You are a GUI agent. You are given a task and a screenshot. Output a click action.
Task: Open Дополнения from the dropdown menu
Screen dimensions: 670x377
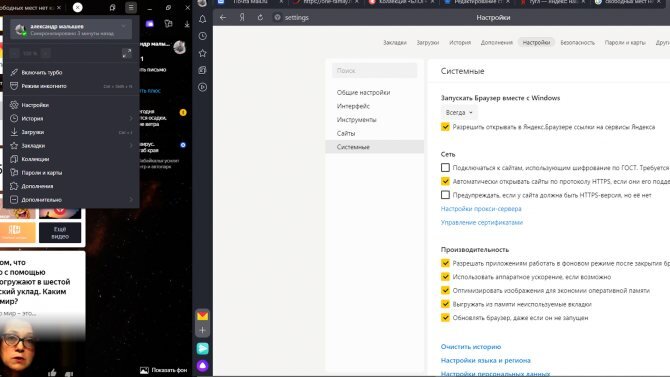tap(71, 186)
